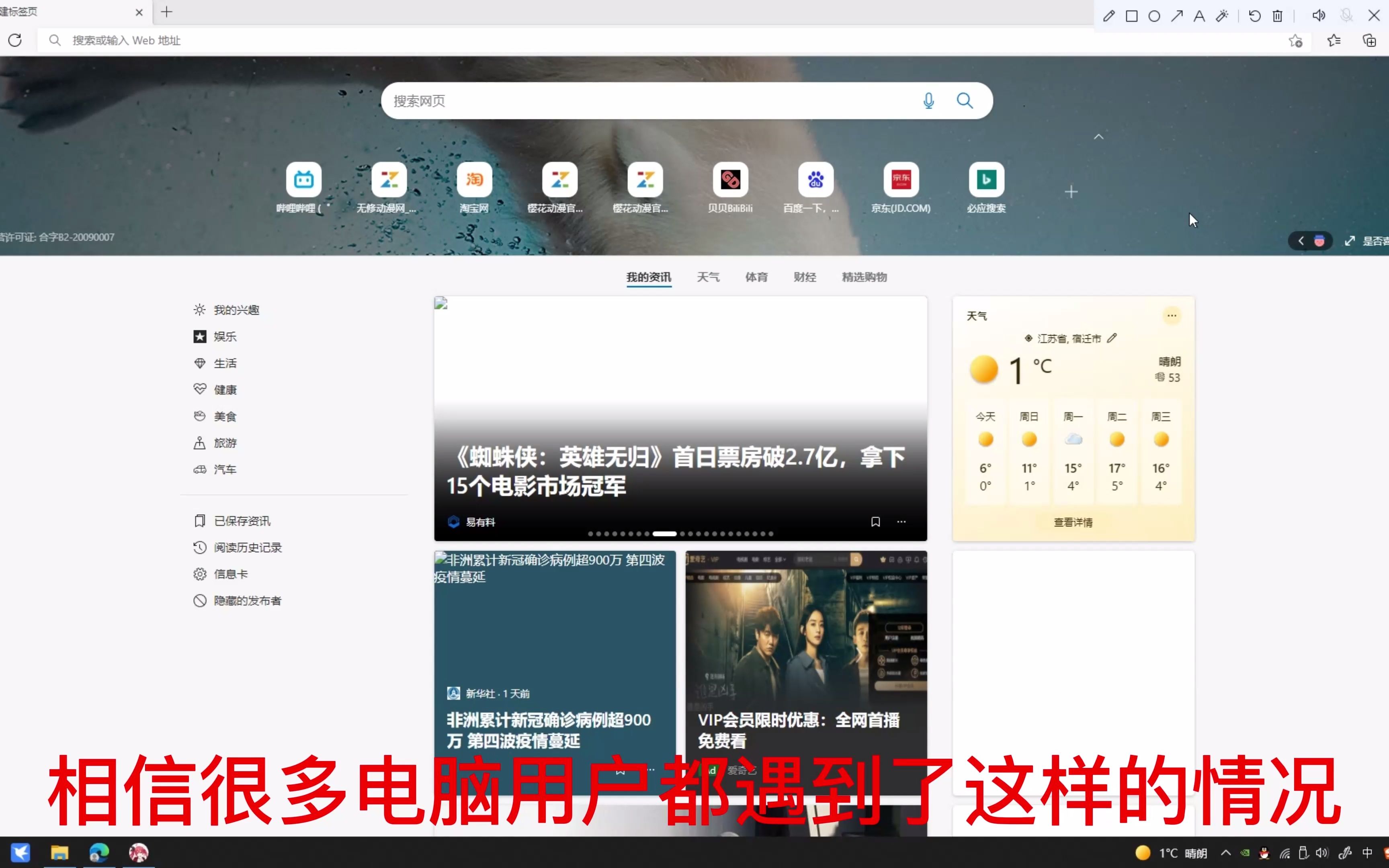Undo the last annotation
1389x868 pixels.
click(x=1255, y=16)
